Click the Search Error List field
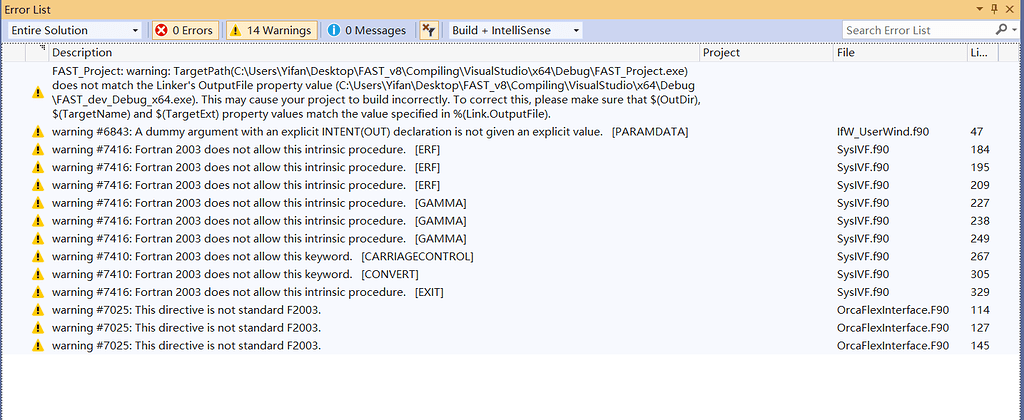Image resolution: width=1024 pixels, height=420 pixels. (x=918, y=30)
